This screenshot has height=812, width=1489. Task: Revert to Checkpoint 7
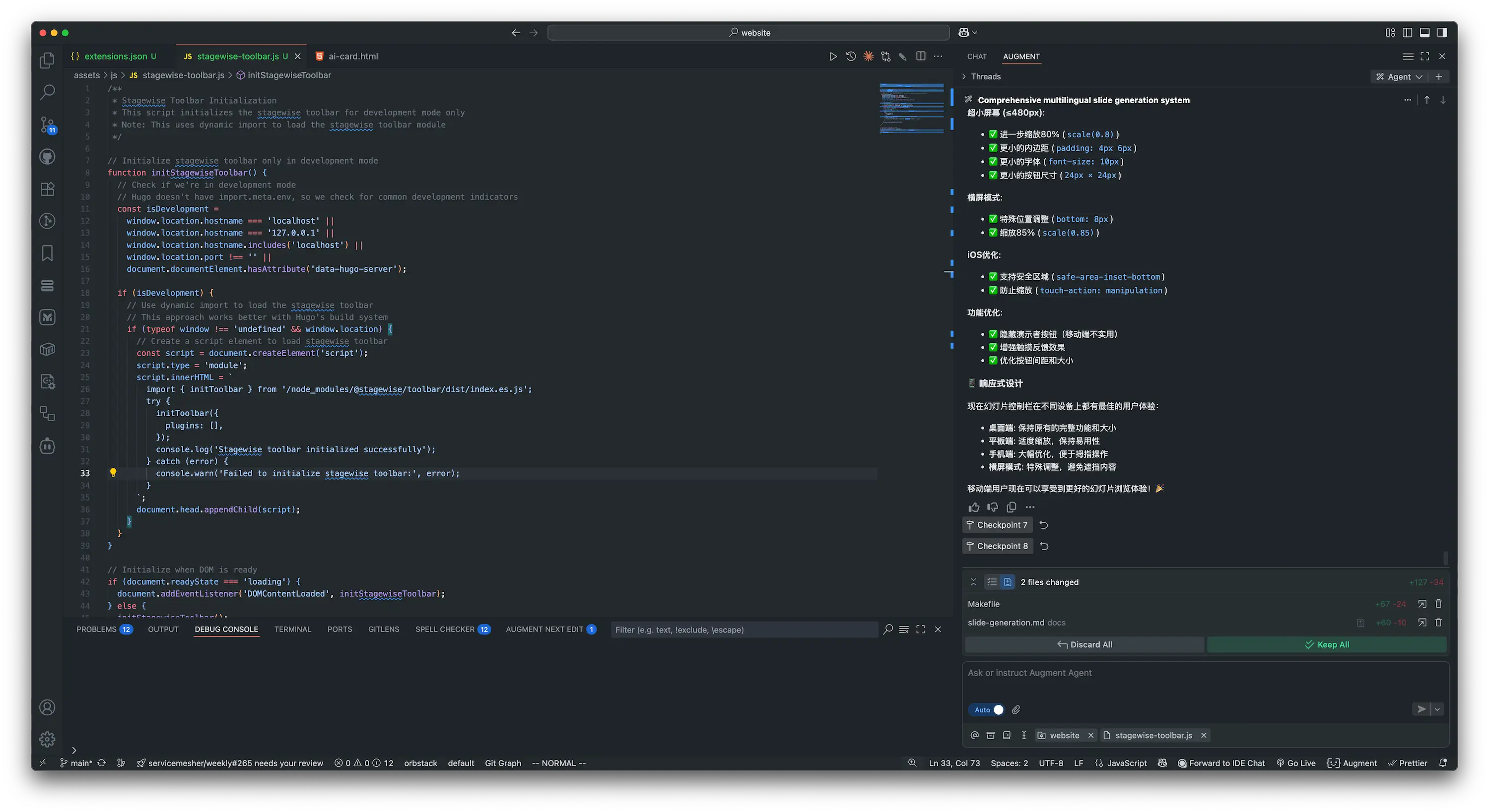tap(1044, 525)
